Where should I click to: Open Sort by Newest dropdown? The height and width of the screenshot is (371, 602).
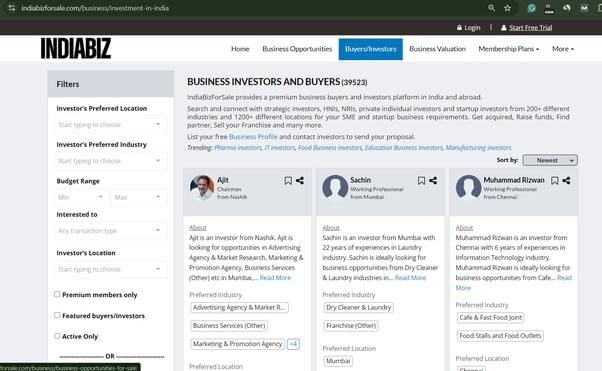coord(550,160)
